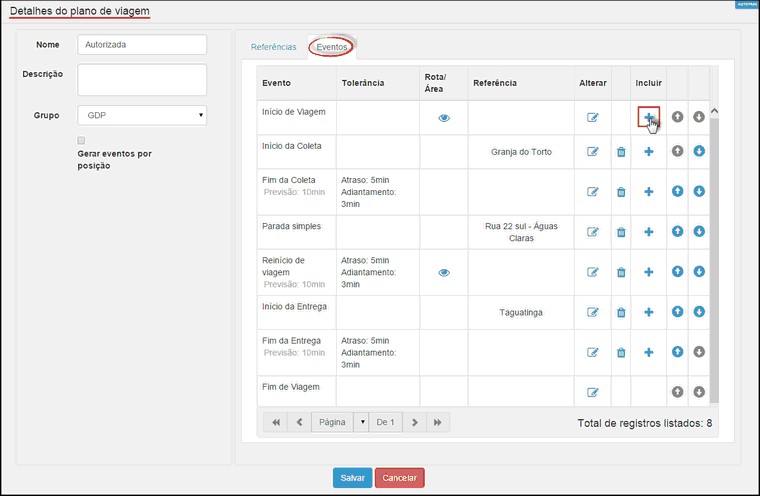Delete the Início da Entrega event

pos(621,313)
